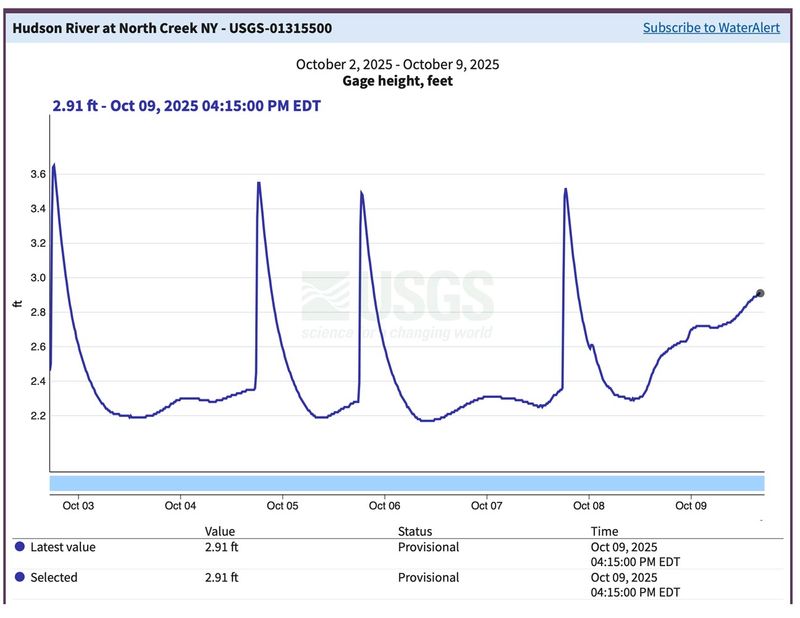Screen dimensions: 800x618
Task: Click the Oct 04 label on the time axis
Action: 180,506
